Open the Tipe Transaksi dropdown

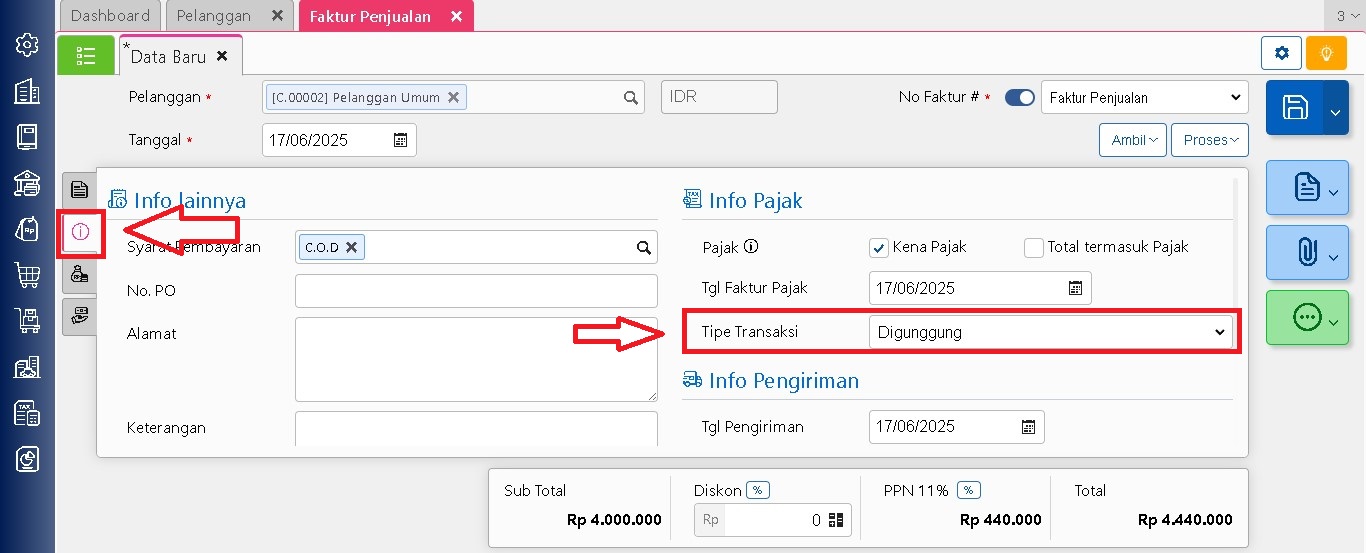pyautogui.click(x=1050, y=332)
